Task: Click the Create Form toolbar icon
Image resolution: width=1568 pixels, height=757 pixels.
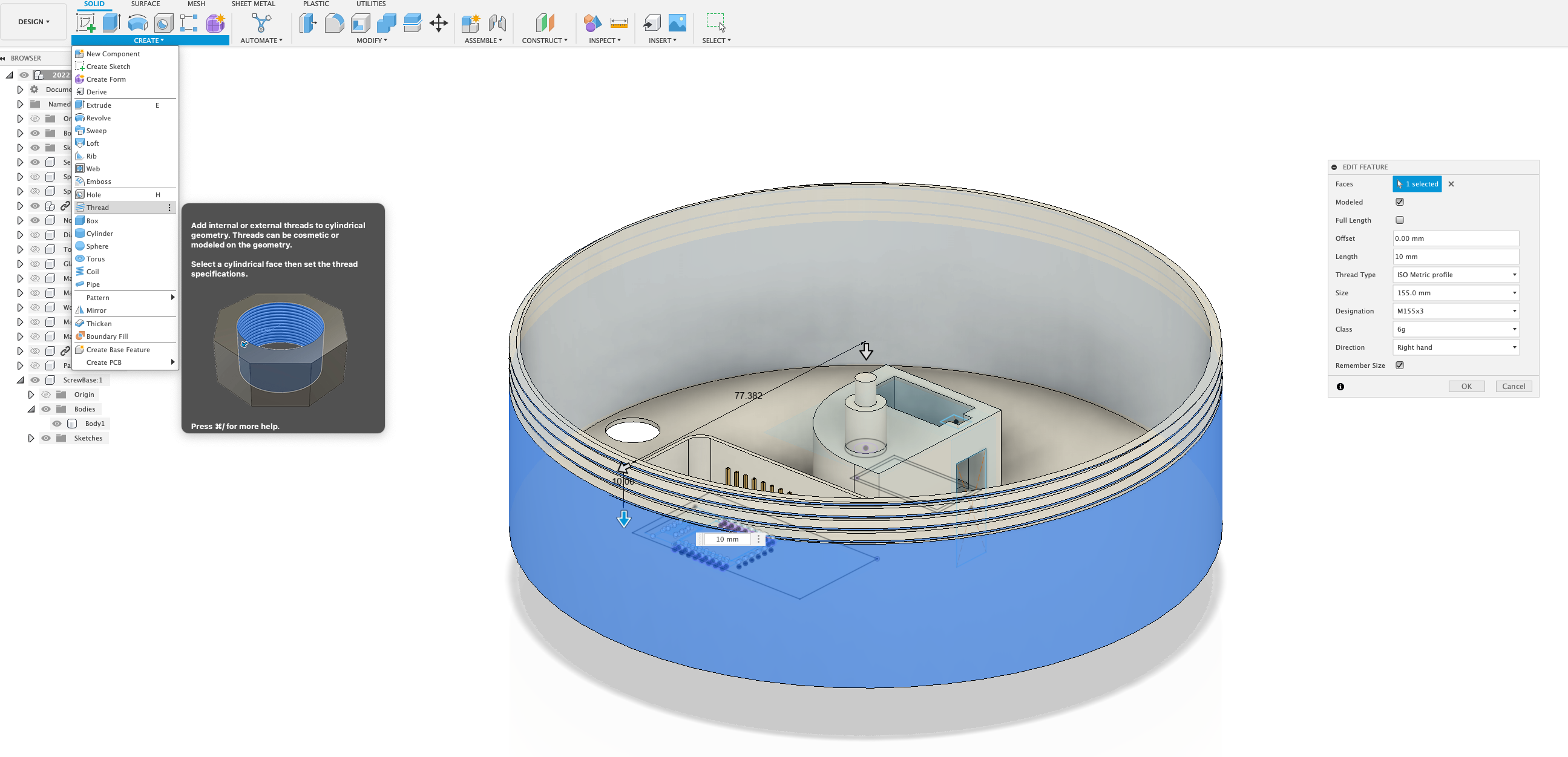Action: (x=215, y=23)
